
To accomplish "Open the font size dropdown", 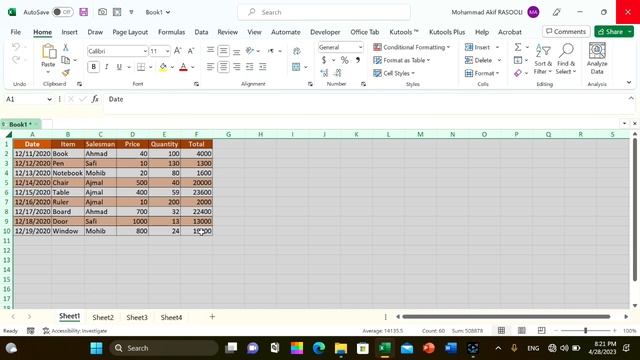I will pos(167,51).
